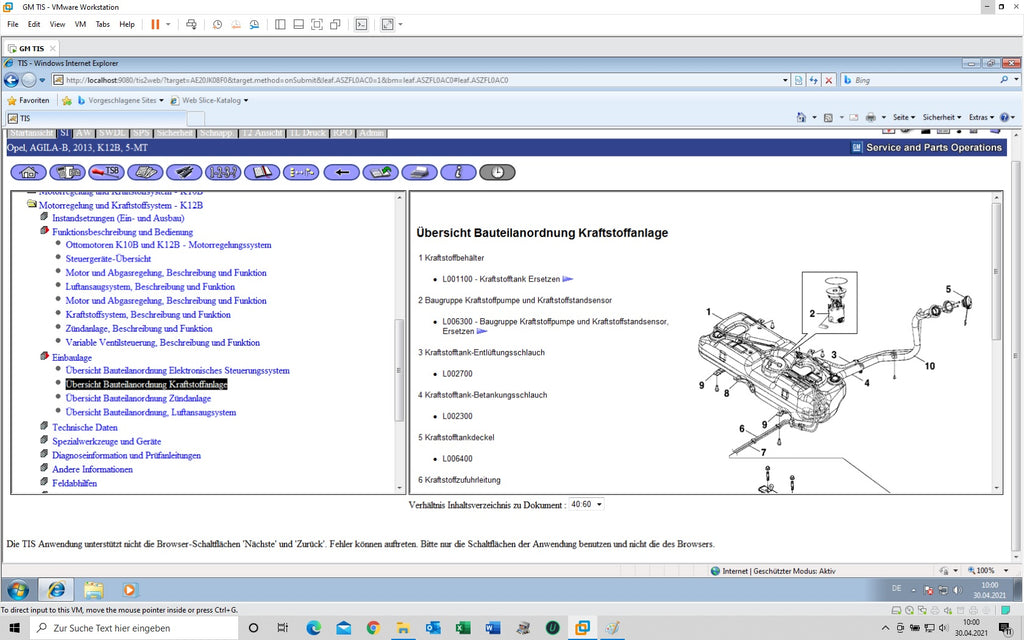Click VMware console view icon

pos(361,24)
